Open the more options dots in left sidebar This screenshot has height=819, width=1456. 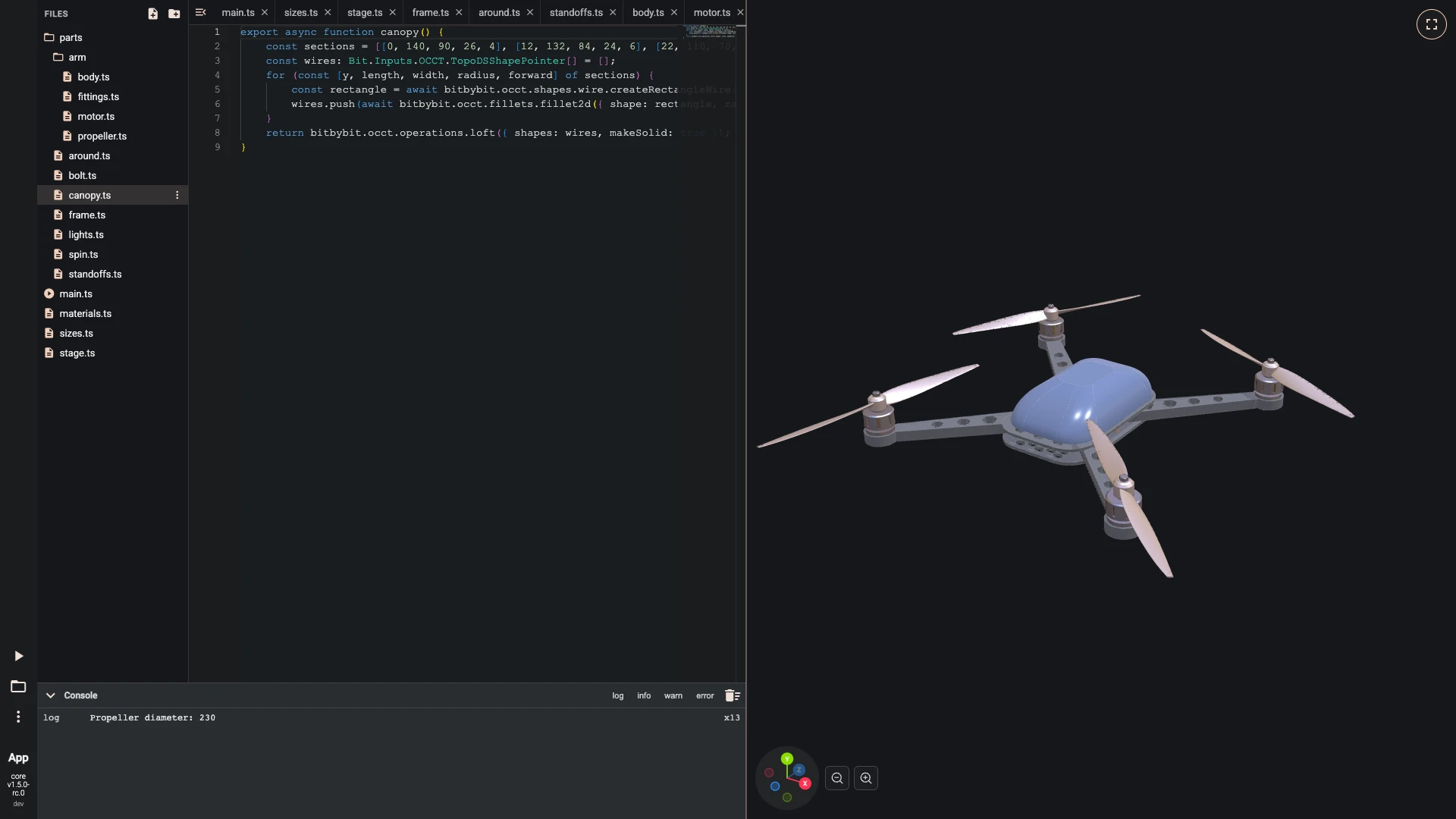(18, 717)
